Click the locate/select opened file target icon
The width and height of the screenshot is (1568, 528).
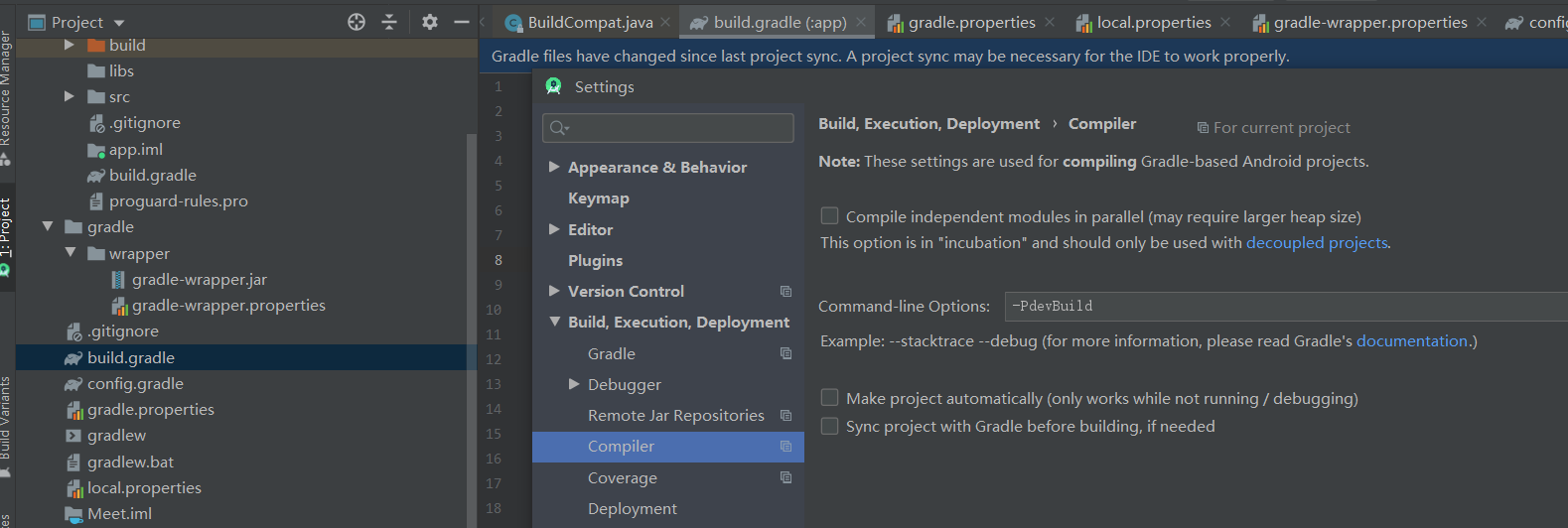click(x=356, y=22)
